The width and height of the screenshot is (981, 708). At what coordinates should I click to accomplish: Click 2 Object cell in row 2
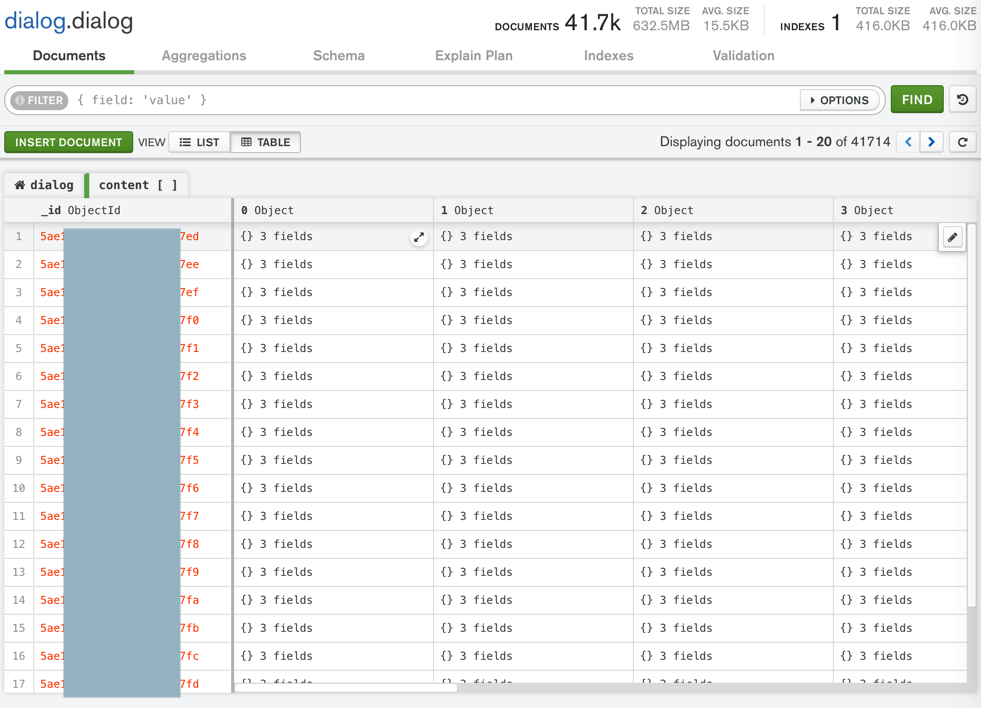click(x=733, y=265)
